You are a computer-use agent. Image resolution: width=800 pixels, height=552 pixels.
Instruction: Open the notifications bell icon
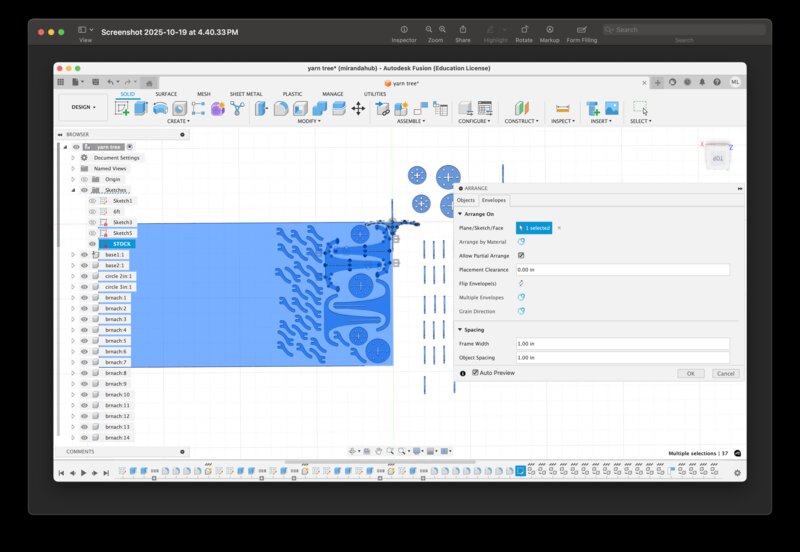(703, 82)
